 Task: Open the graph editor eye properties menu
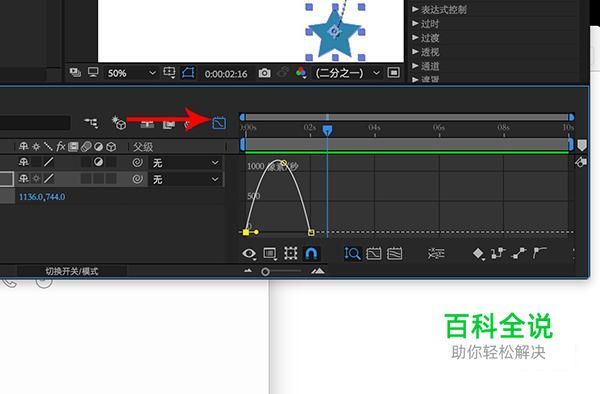[x=249, y=253]
